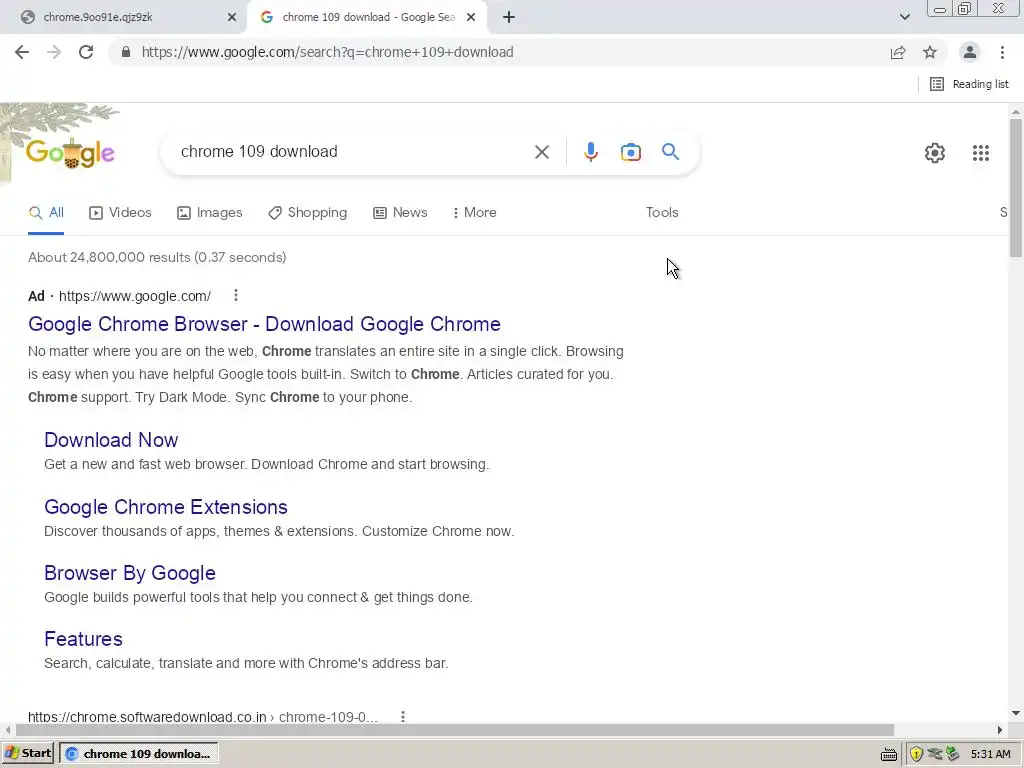Viewport: 1024px width, 768px height.
Task: Open Google Chrome Extensions link
Action: point(166,507)
